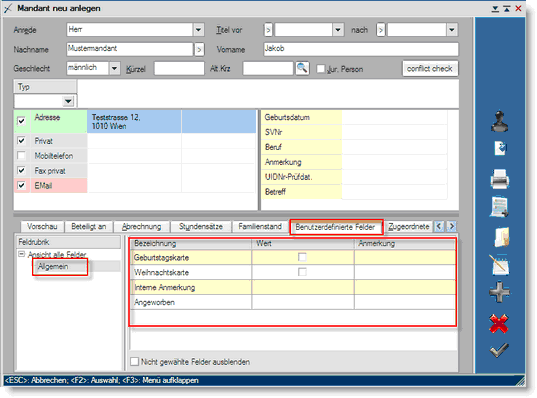Click the red X cancel icon
Viewport: 537px width, 398px height.
499,324
